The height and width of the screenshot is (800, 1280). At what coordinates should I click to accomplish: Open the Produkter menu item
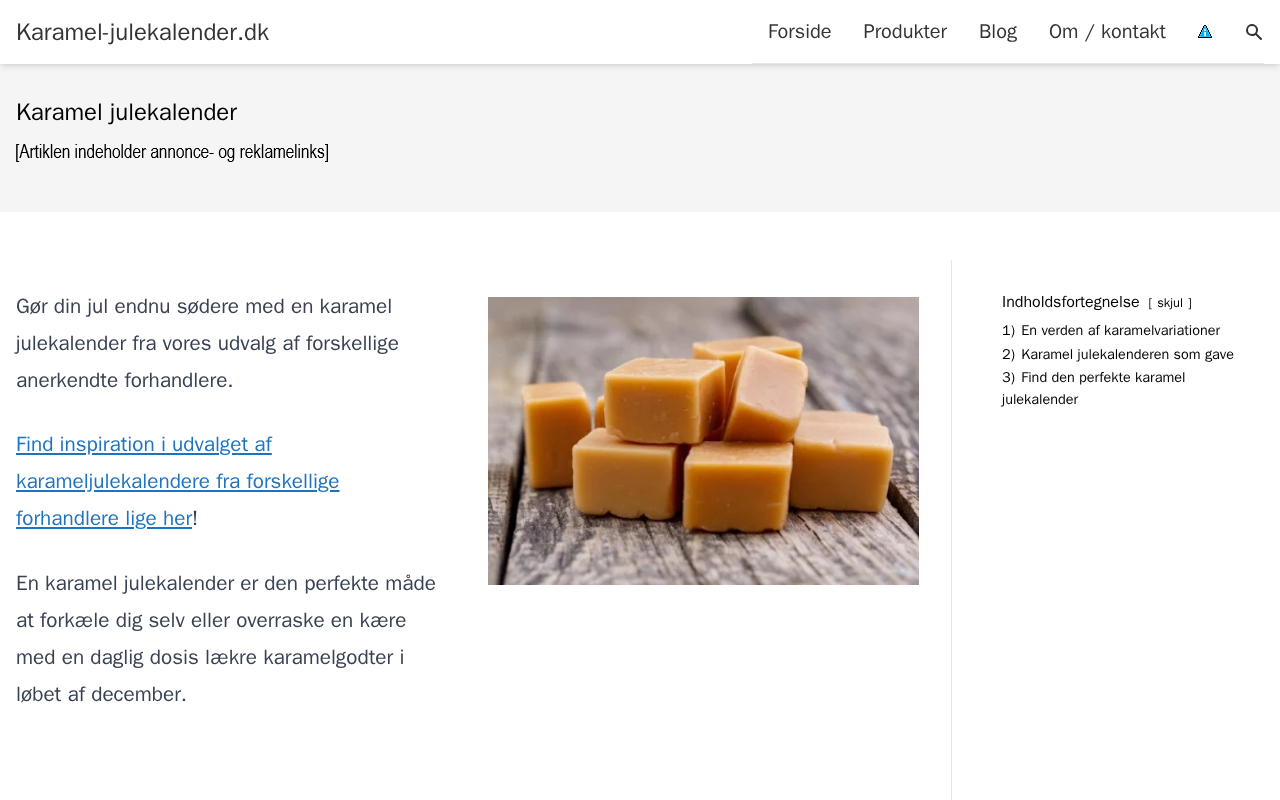(905, 32)
